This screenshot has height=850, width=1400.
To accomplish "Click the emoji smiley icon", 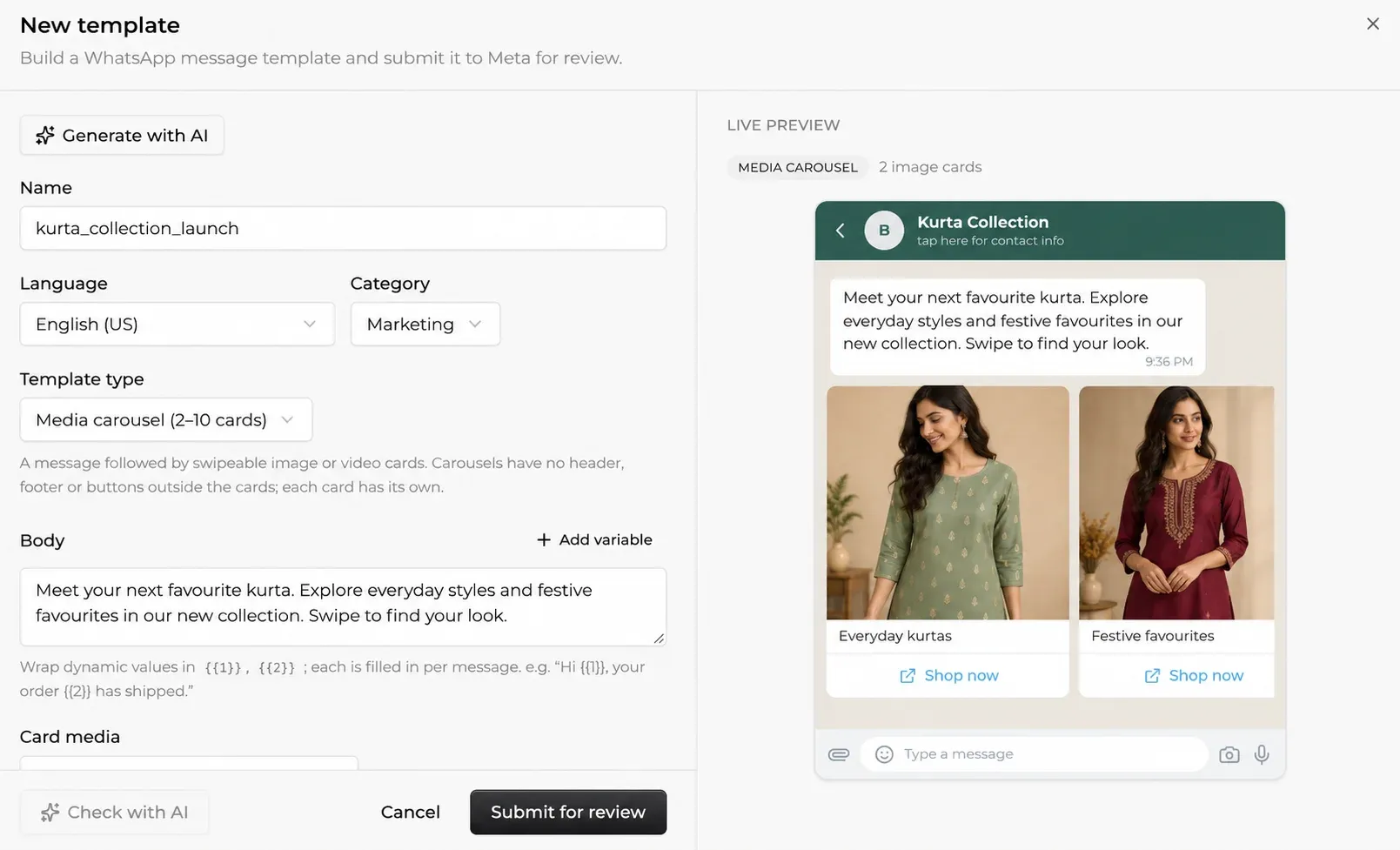I will (x=884, y=754).
